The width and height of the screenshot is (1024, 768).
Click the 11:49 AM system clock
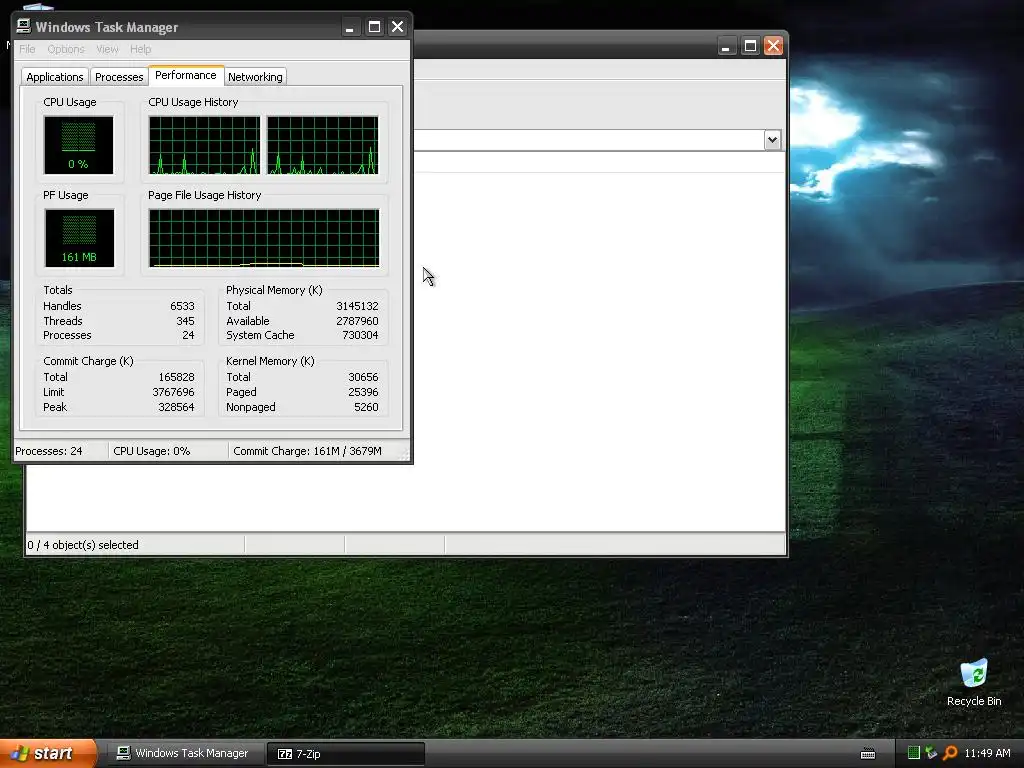point(987,753)
